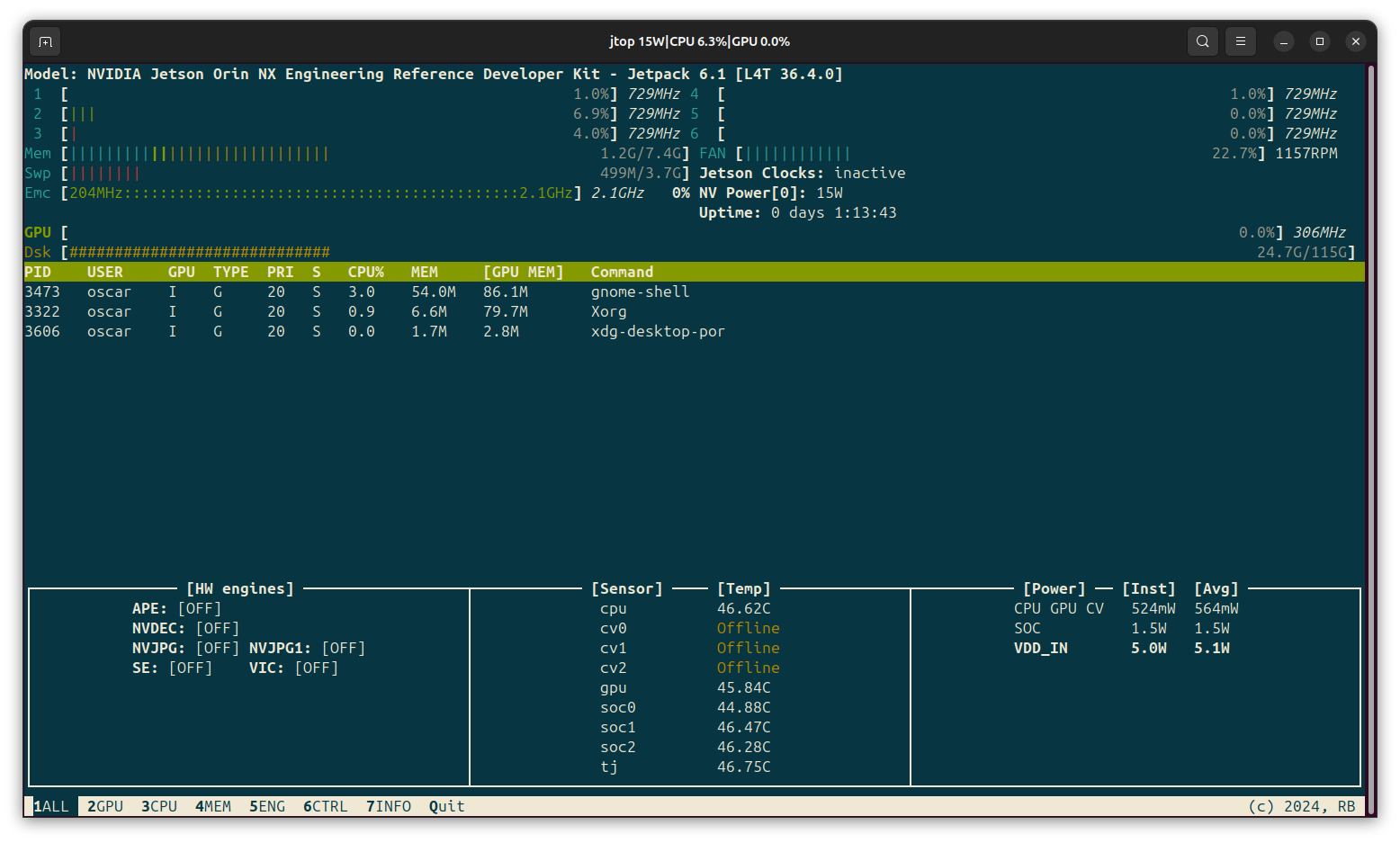Click the FAN speed bar
The image size is (1400, 843).
(1001, 153)
